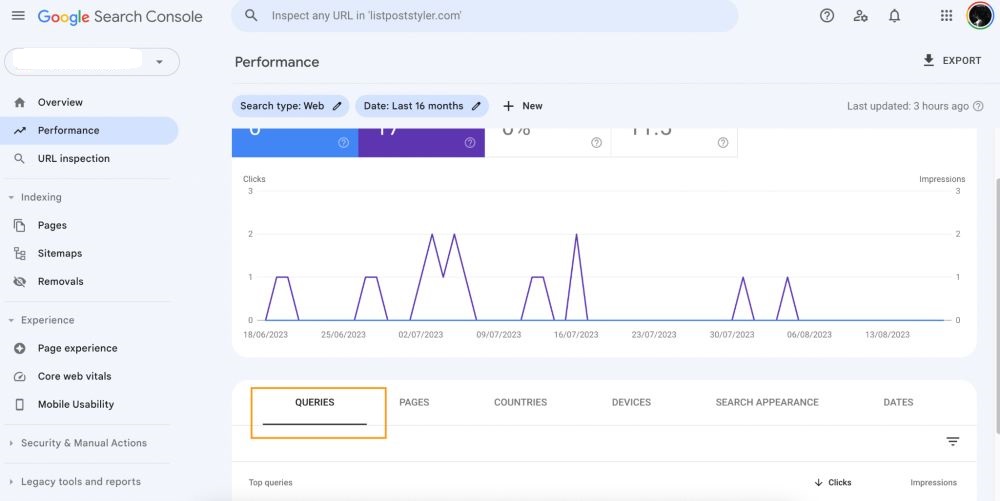Open the Google apps grid

(946, 16)
